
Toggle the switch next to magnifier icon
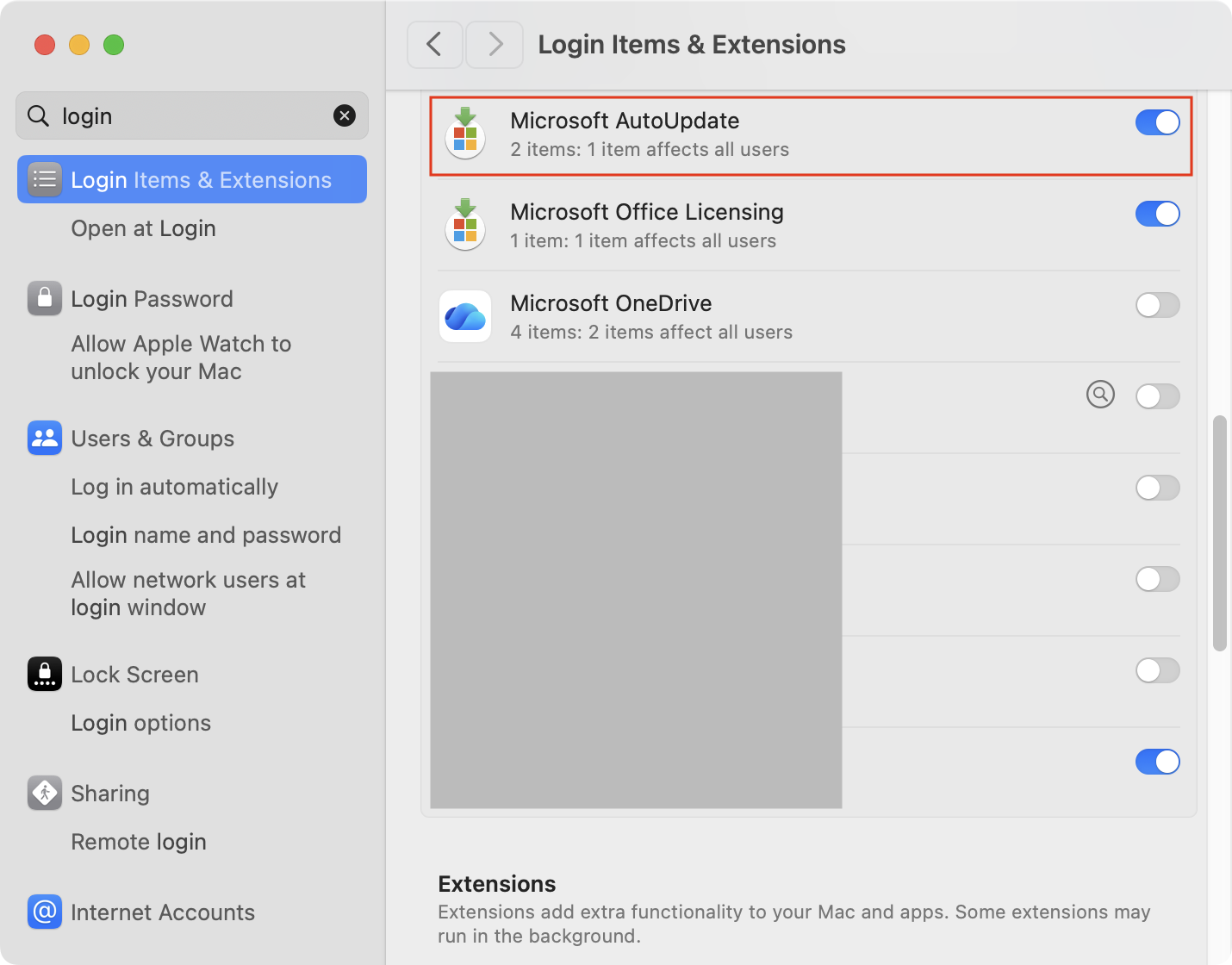pyautogui.click(x=1157, y=396)
